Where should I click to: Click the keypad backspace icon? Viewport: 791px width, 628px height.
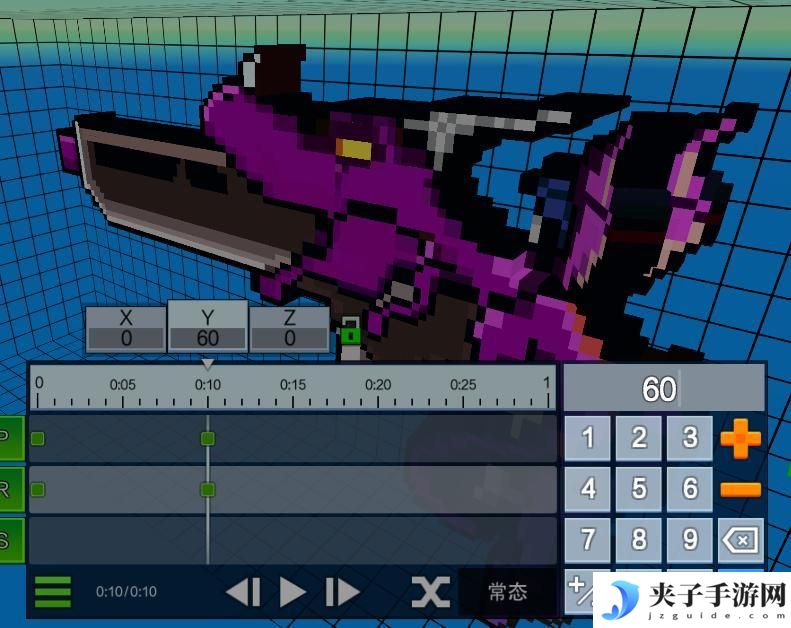[x=741, y=540]
